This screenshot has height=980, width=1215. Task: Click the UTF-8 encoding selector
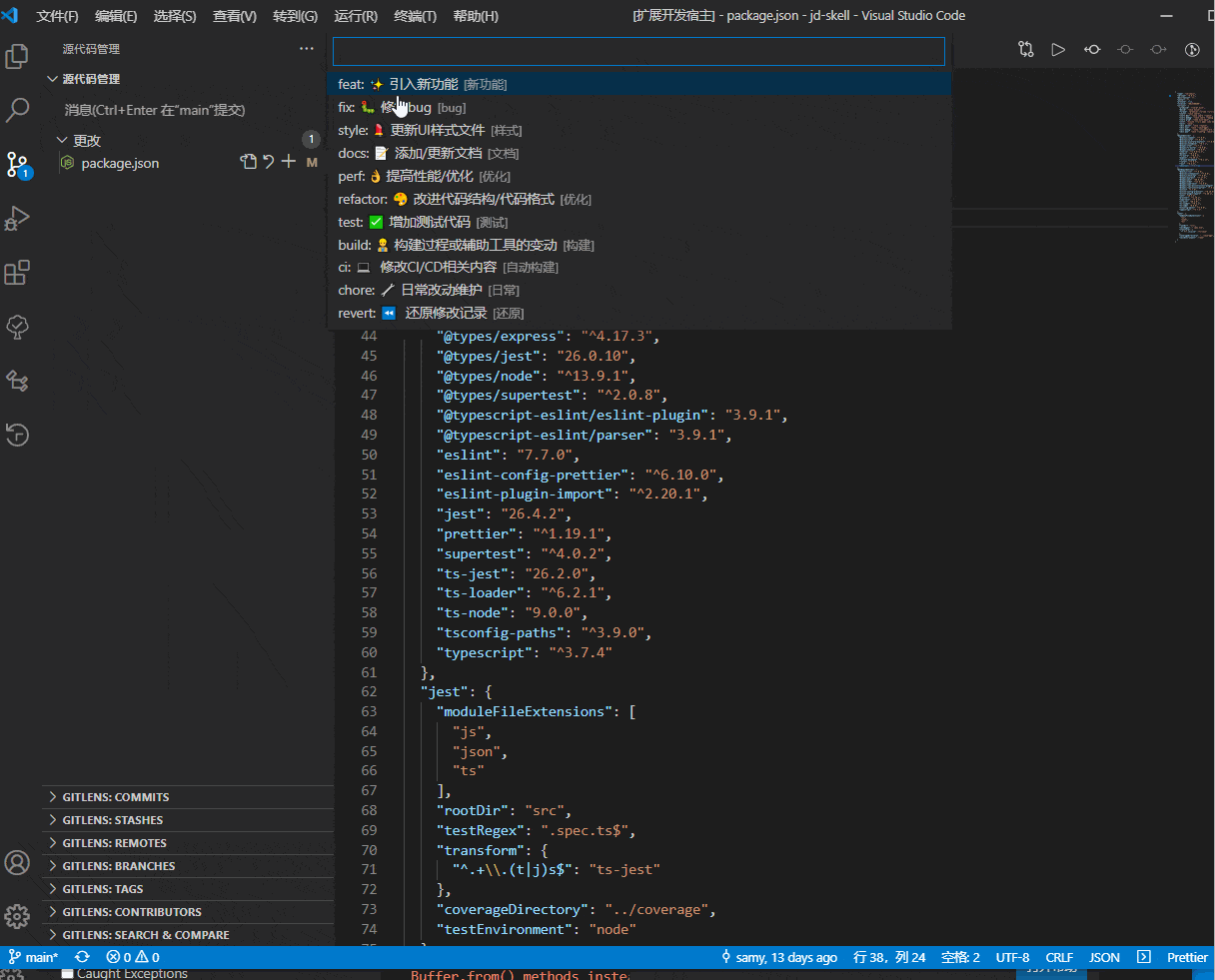coord(1012,957)
